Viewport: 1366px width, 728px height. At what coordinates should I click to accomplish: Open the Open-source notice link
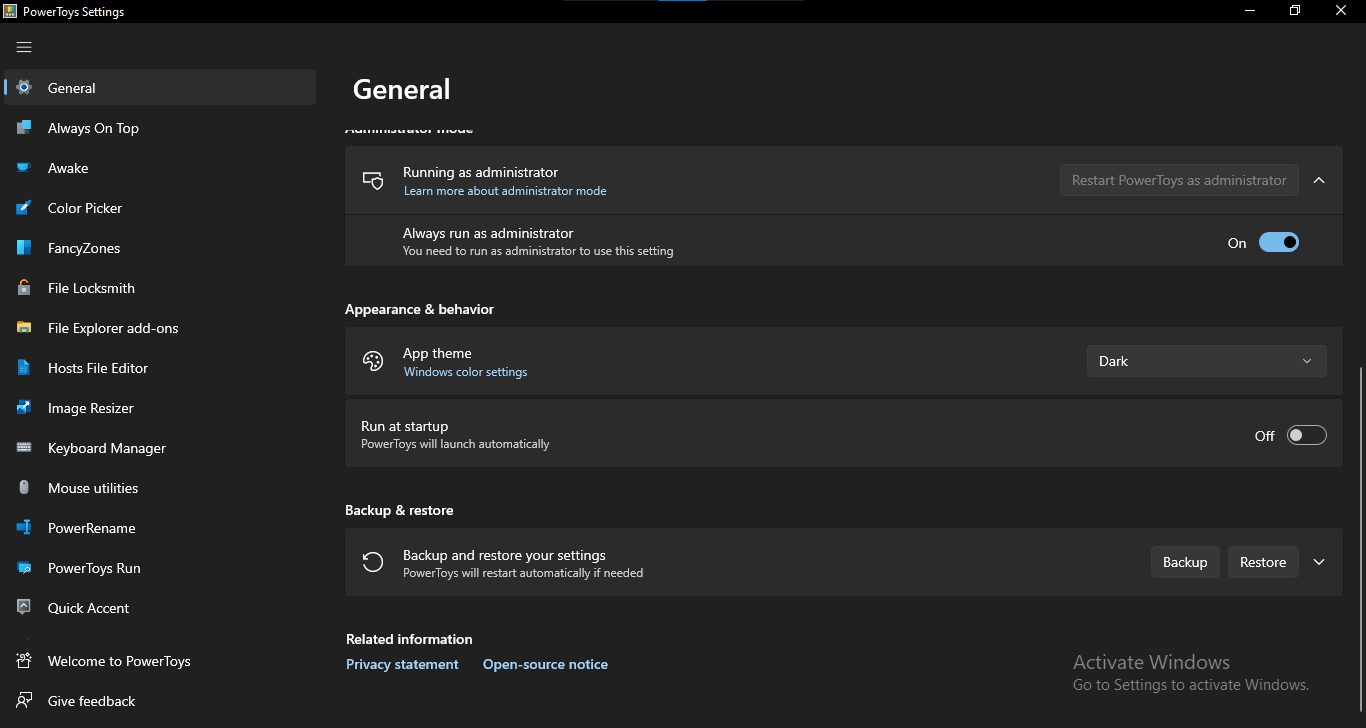[545, 664]
